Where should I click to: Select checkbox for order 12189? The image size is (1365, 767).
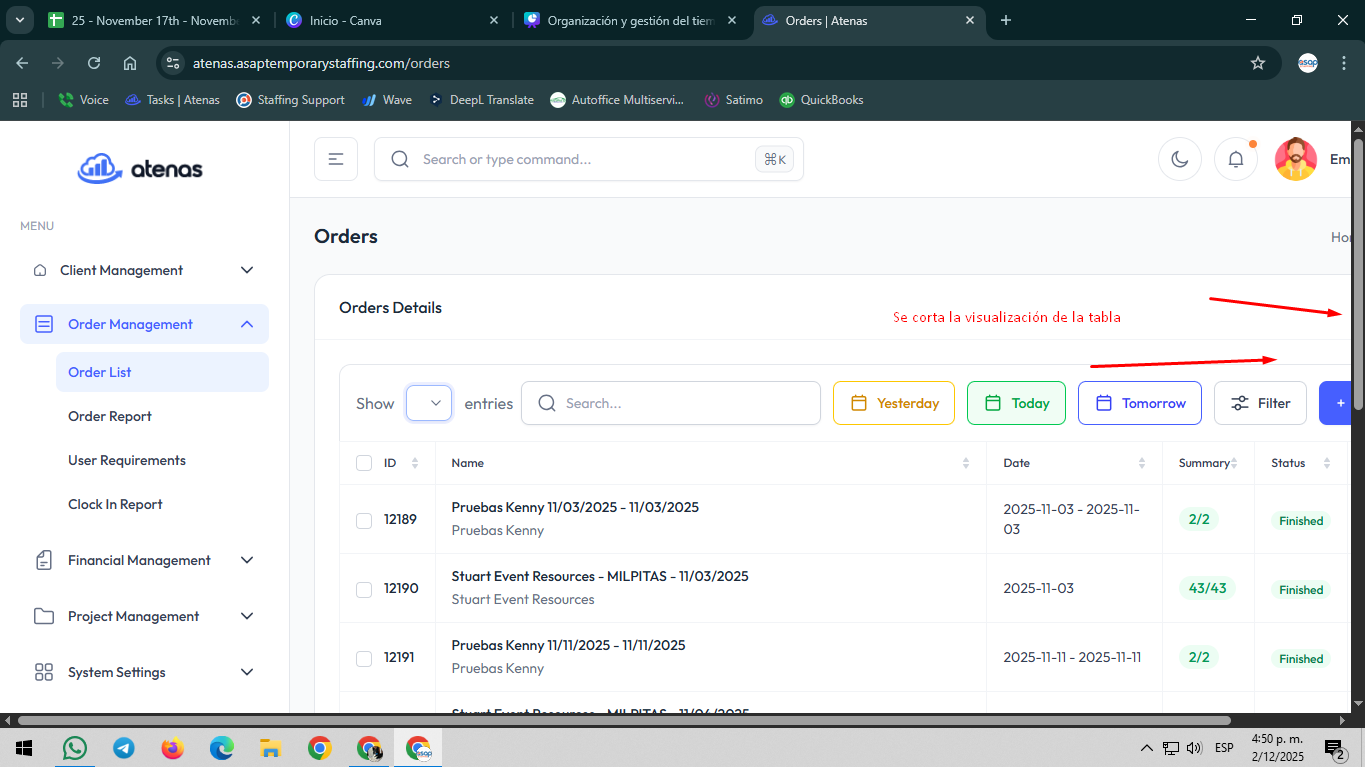(364, 520)
